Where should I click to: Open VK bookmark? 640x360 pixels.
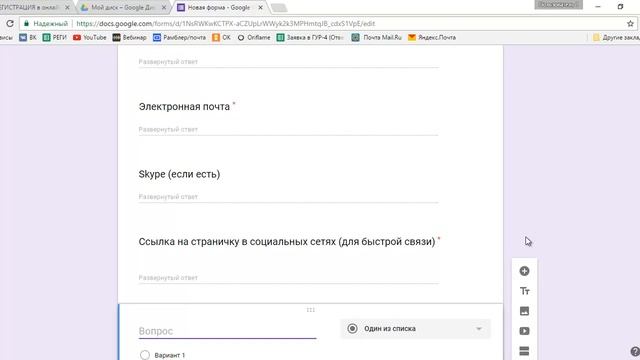point(28,38)
